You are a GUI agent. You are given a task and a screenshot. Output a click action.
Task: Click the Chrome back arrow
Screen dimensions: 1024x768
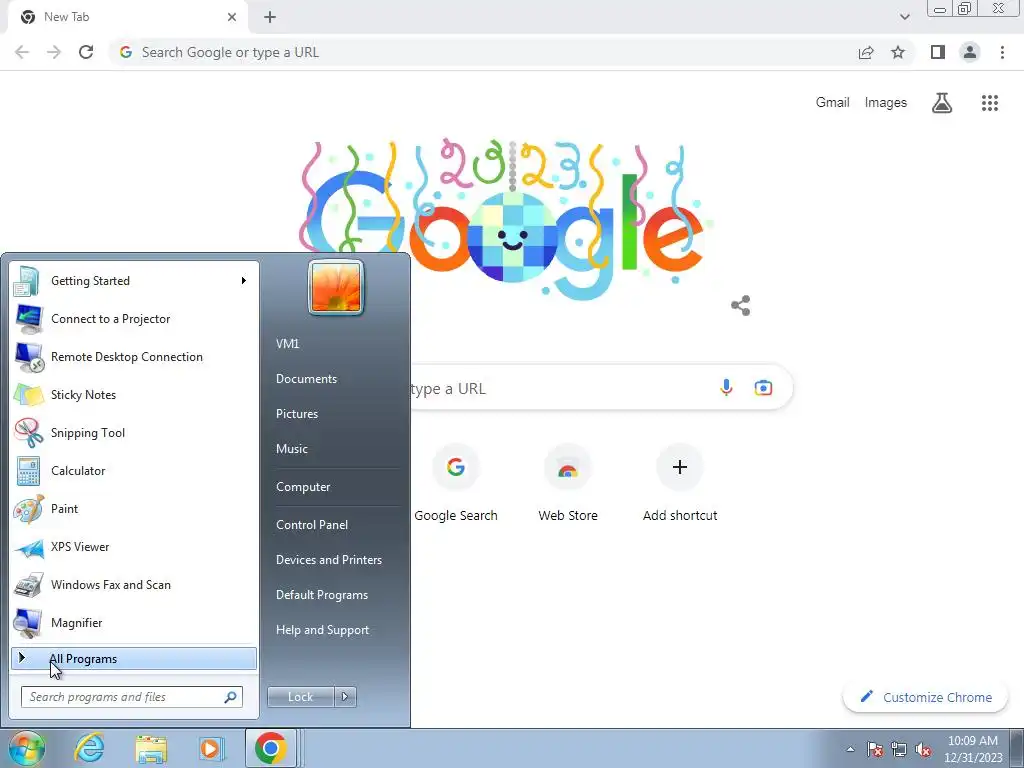tap(22, 52)
